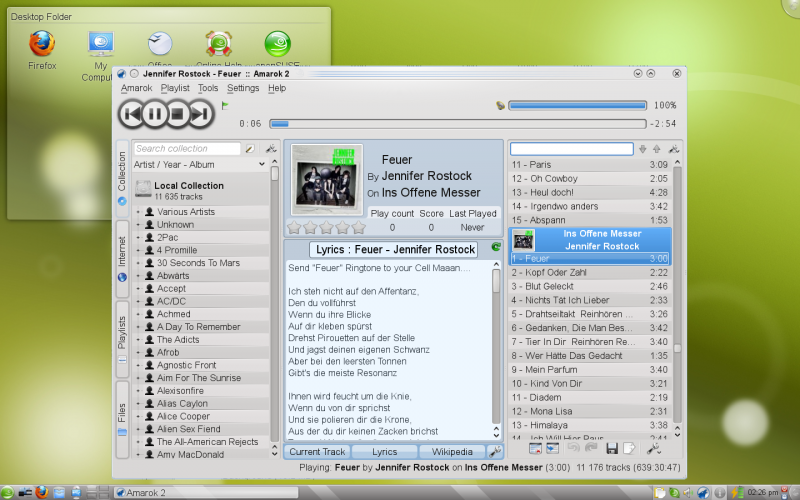
Task: Click the green bookmark flag icon
Action: [224, 106]
